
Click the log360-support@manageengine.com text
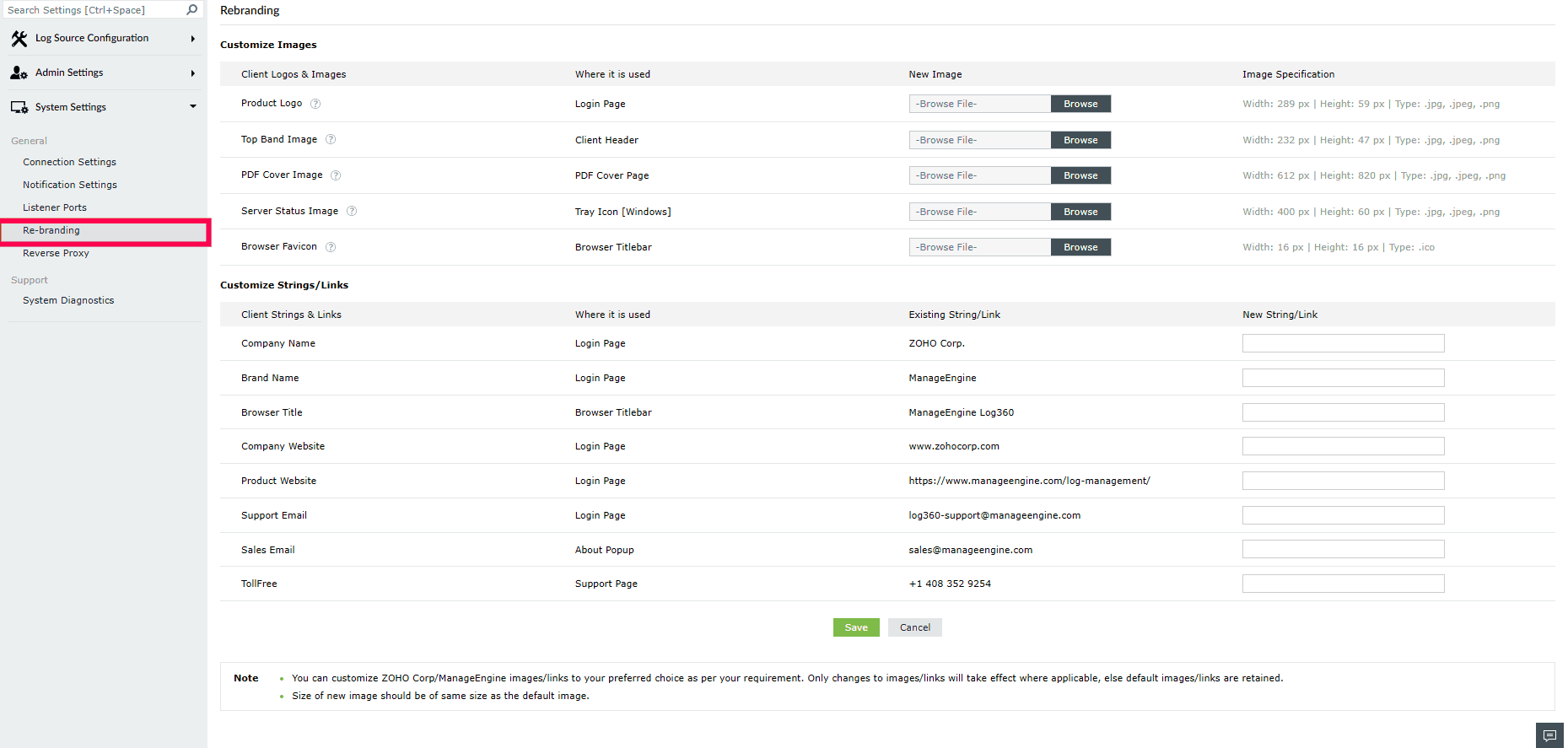tap(994, 515)
